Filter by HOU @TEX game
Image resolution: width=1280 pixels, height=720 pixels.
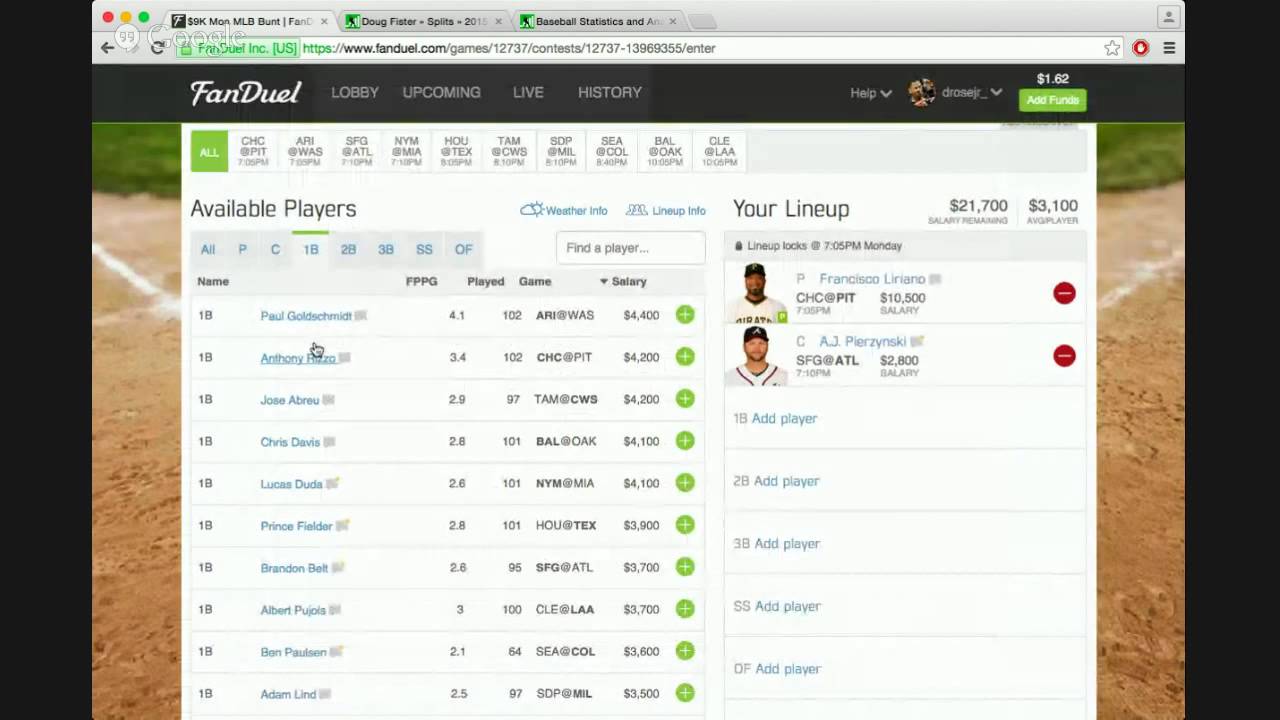pyautogui.click(x=456, y=151)
